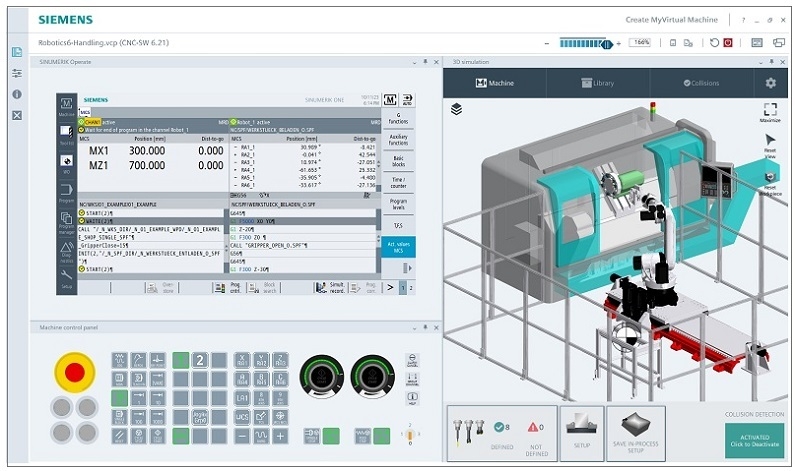Screen dimensions: 795x471
Task: Click the AUTO mode icon
Action: pos(407,100)
